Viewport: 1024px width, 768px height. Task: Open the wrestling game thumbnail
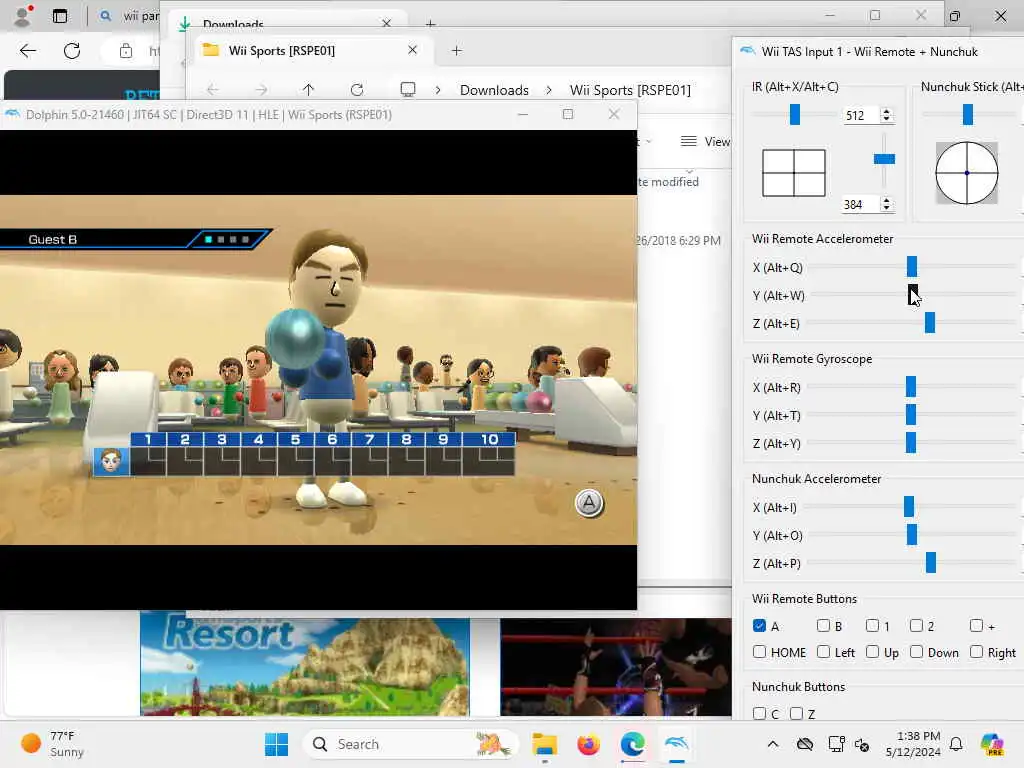[x=616, y=667]
